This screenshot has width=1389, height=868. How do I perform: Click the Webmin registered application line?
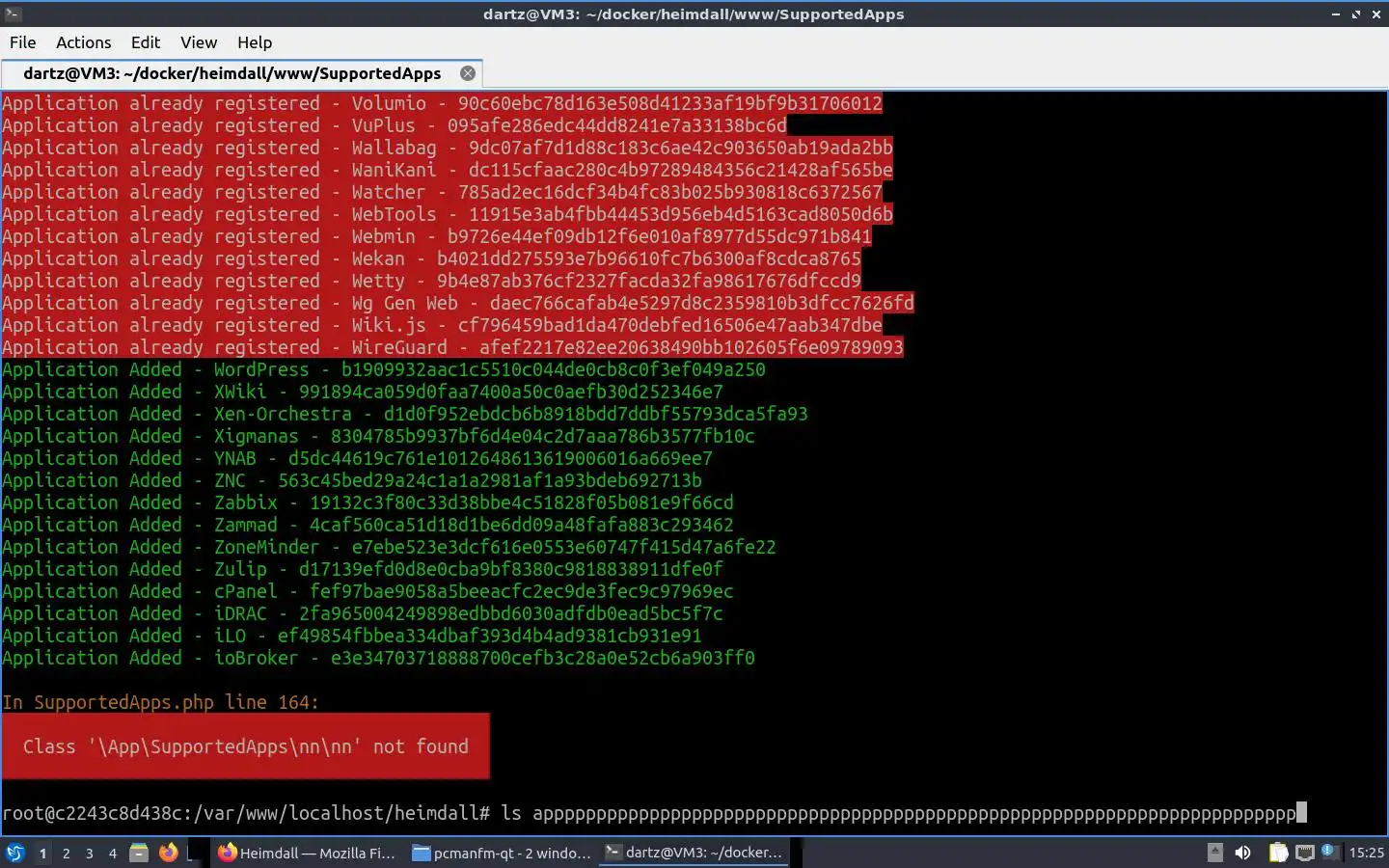(x=437, y=236)
